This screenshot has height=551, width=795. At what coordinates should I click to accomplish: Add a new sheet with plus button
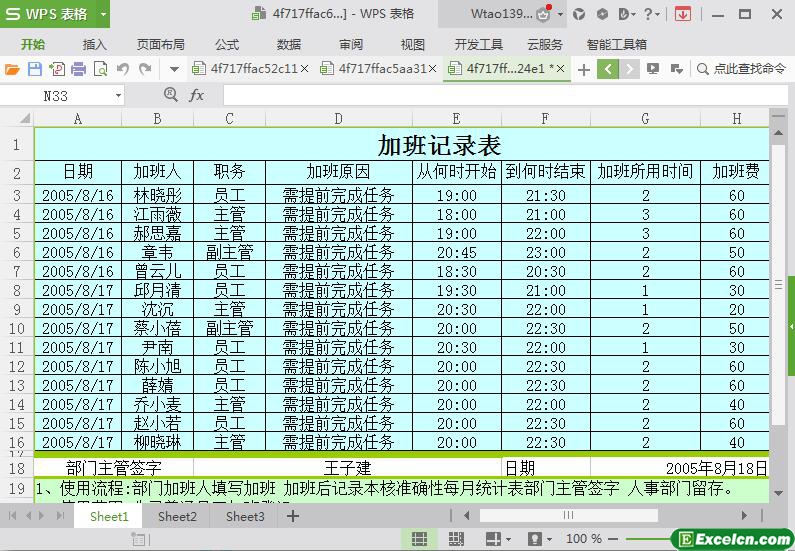pyautogui.click(x=293, y=516)
